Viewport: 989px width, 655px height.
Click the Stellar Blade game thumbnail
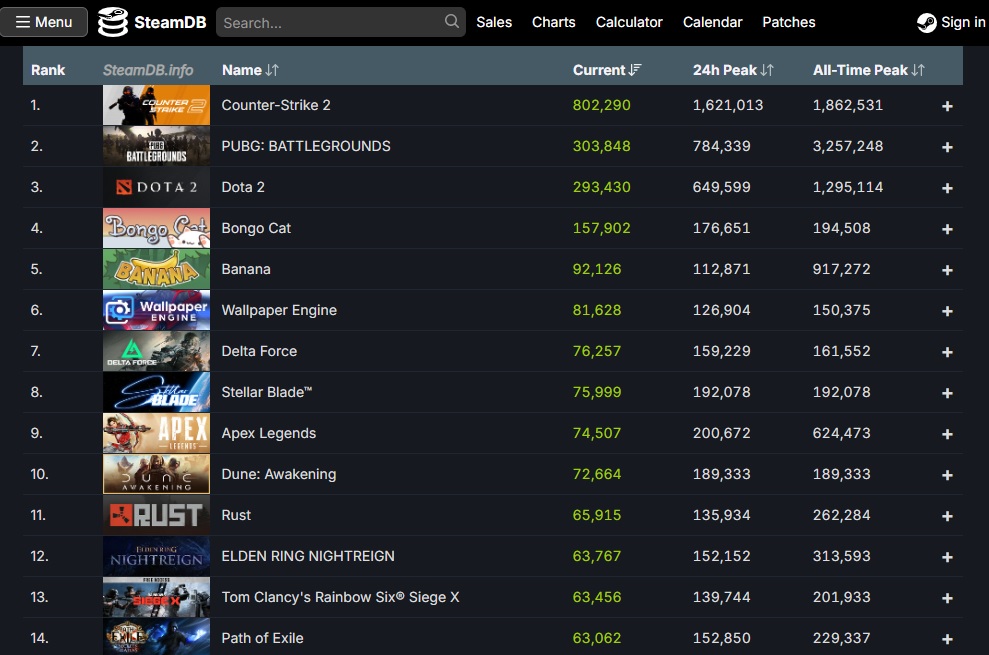pos(156,392)
